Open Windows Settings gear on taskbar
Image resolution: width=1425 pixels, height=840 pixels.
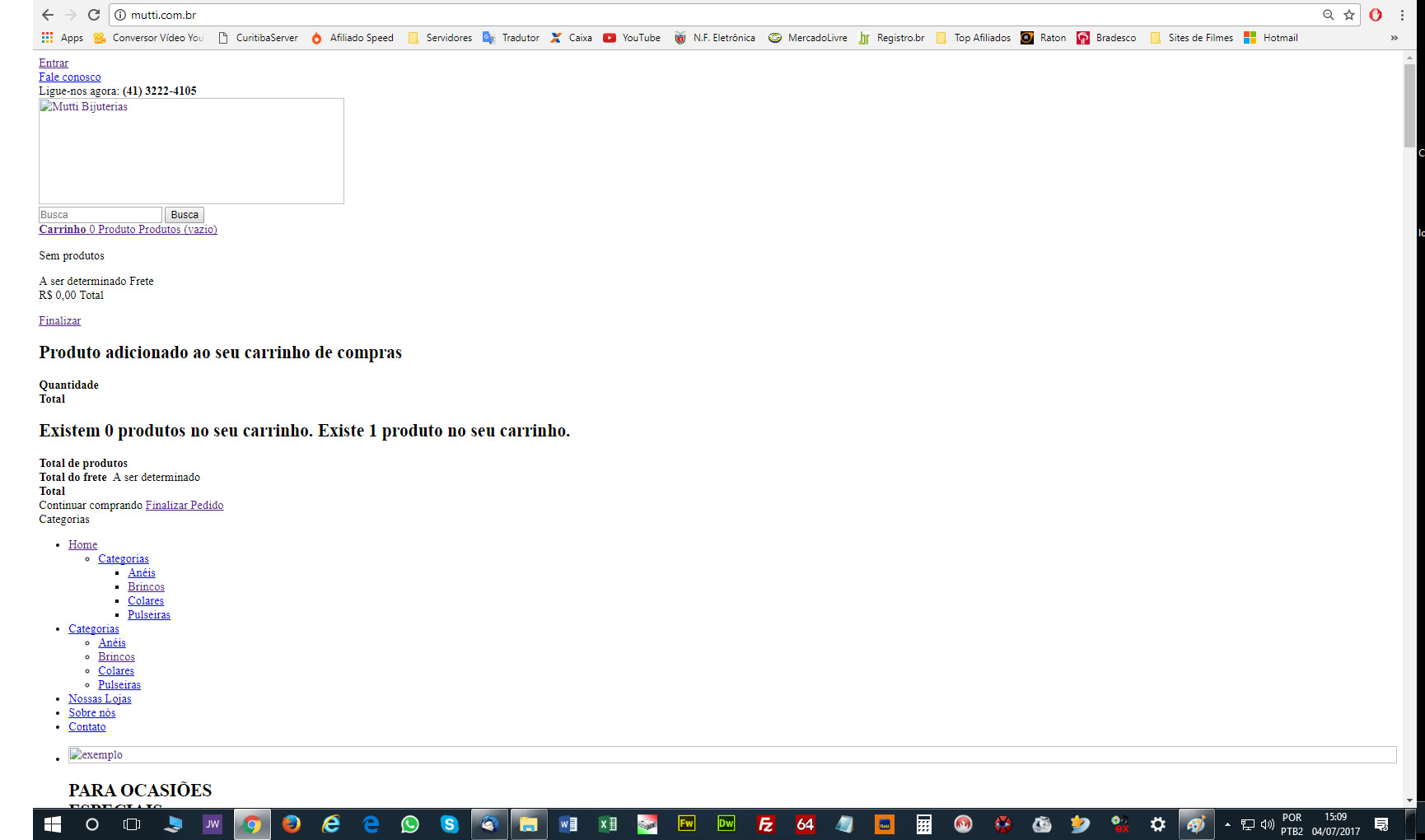pyautogui.click(x=1158, y=824)
